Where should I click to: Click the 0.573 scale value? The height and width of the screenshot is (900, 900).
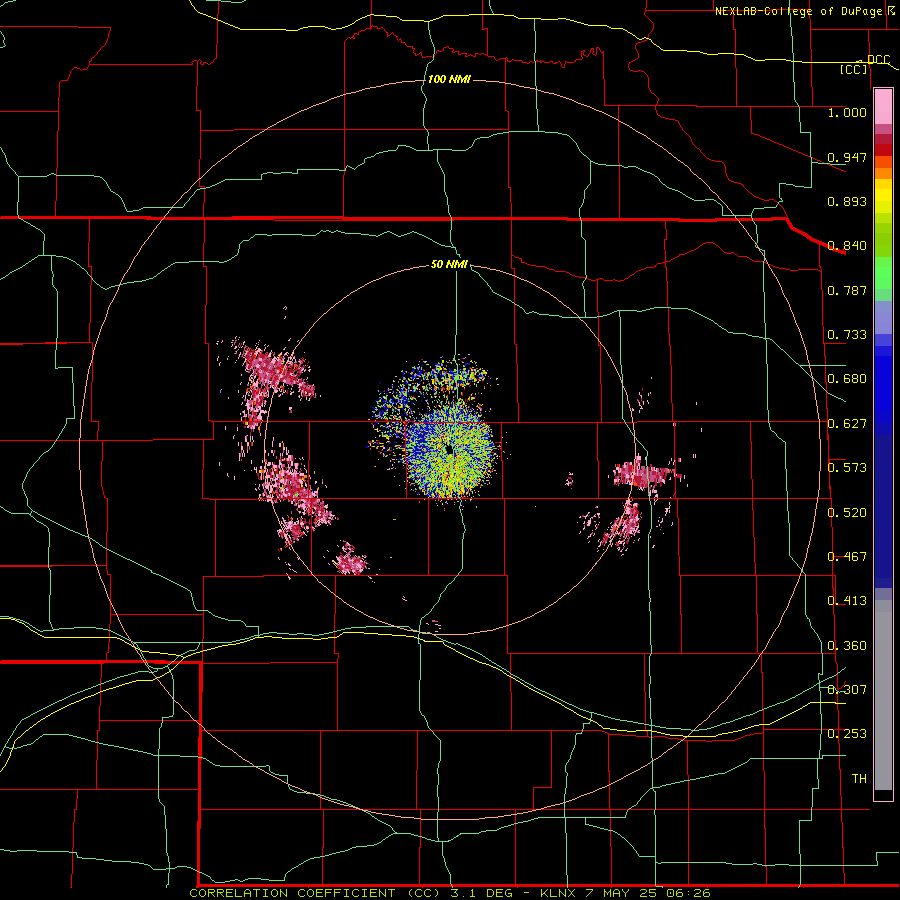[847, 468]
